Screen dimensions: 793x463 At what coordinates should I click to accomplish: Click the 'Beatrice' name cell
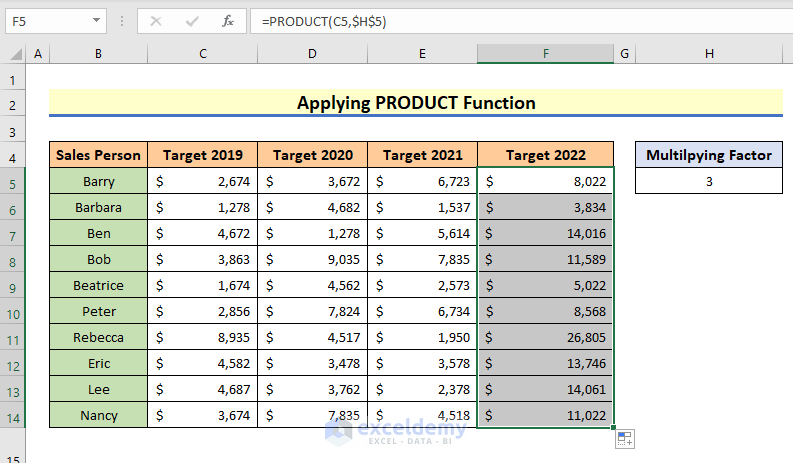point(98,285)
